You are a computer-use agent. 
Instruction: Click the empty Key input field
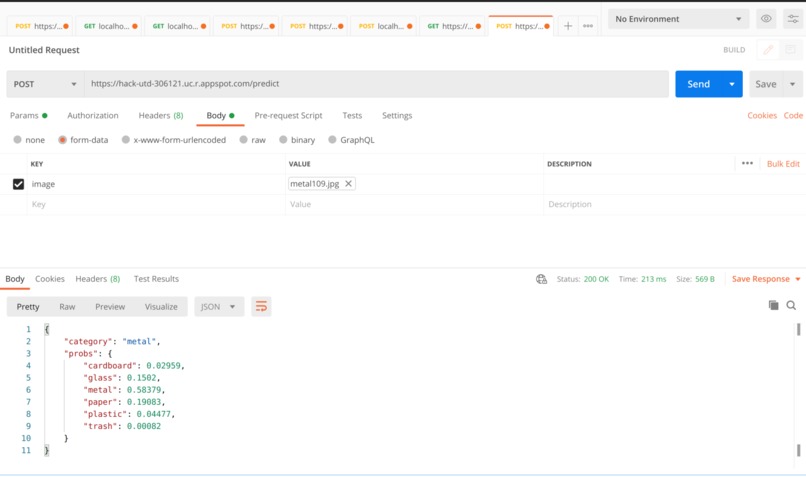point(156,205)
